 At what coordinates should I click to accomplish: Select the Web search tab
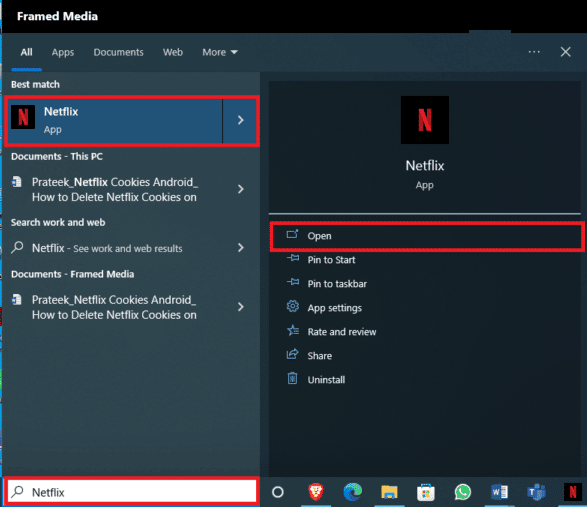coord(173,52)
